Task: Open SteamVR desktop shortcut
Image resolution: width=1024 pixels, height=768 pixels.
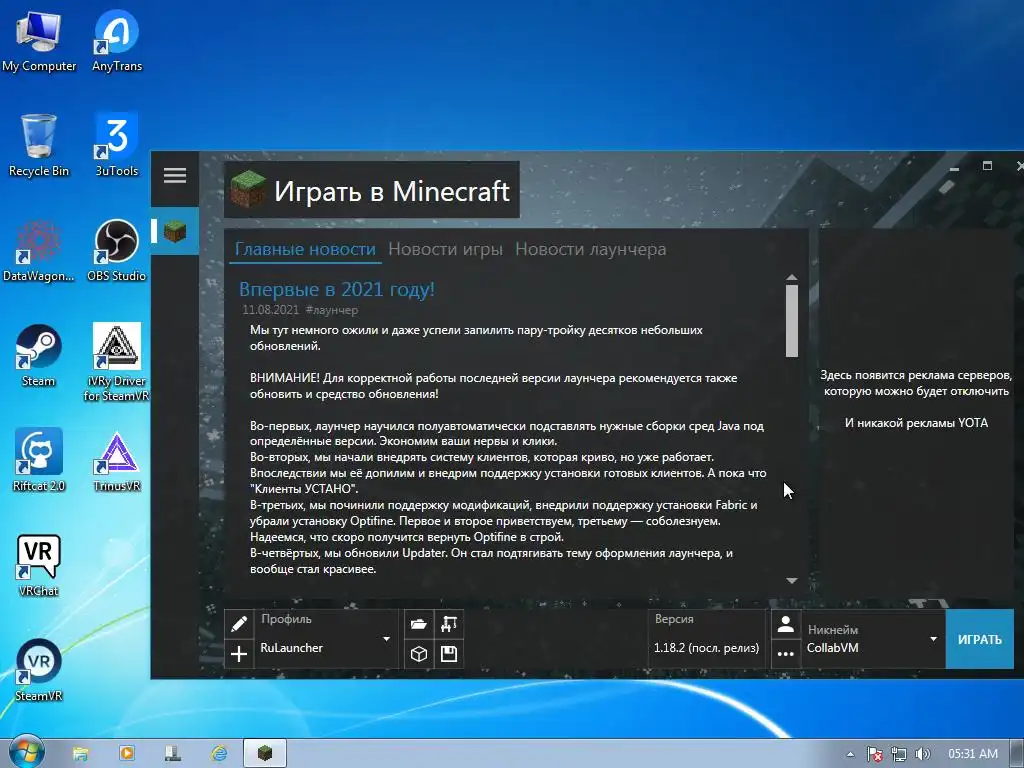Action: click(x=39, y=671)
